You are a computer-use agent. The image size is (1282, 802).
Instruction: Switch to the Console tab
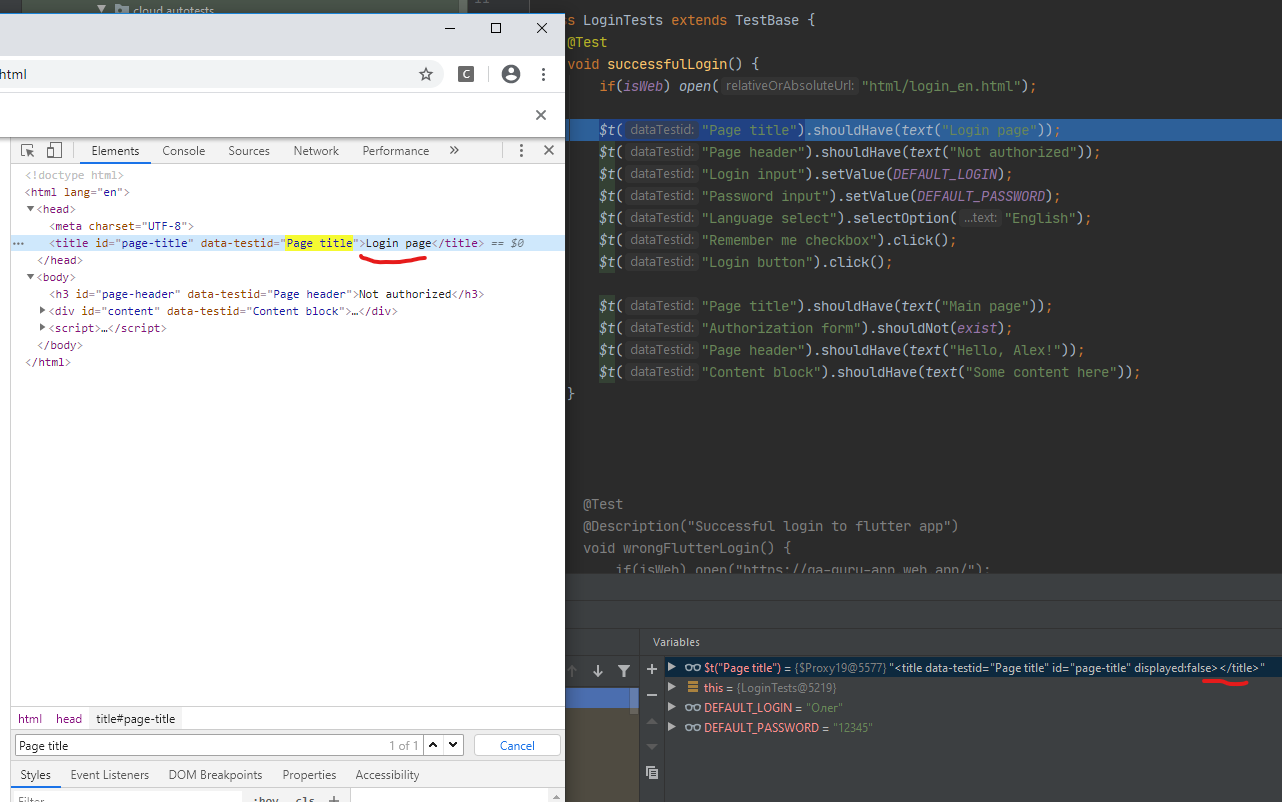184,151
